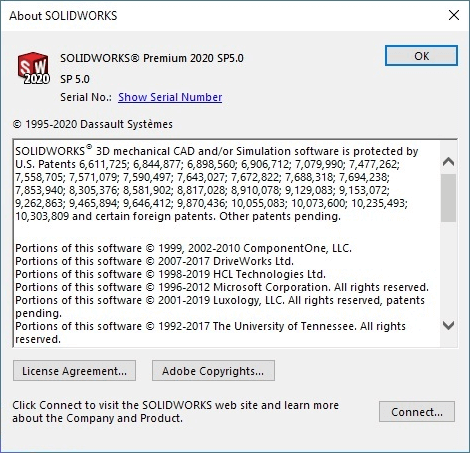This screenshot has height=453, width=470.
Task: Open the License Agreement dialog
Action: pyautogui.click(x=74, y=371)
